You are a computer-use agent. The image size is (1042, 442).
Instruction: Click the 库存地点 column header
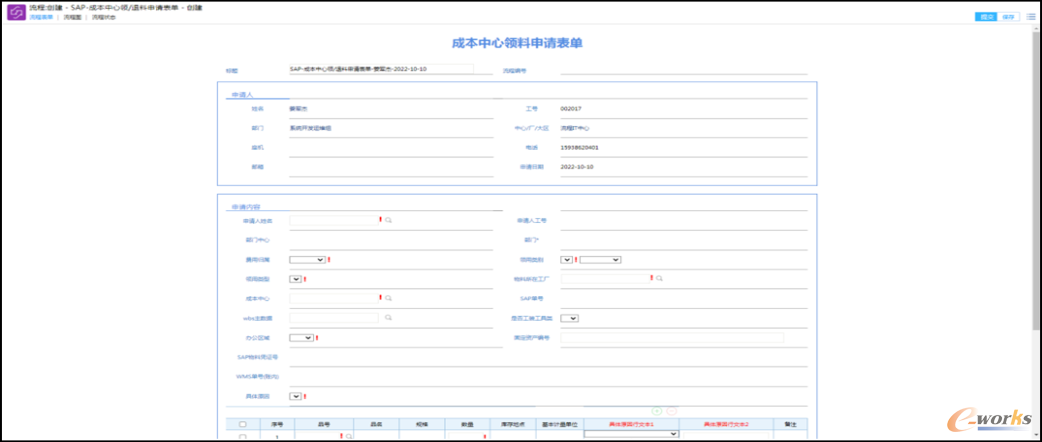click(512, 424)
